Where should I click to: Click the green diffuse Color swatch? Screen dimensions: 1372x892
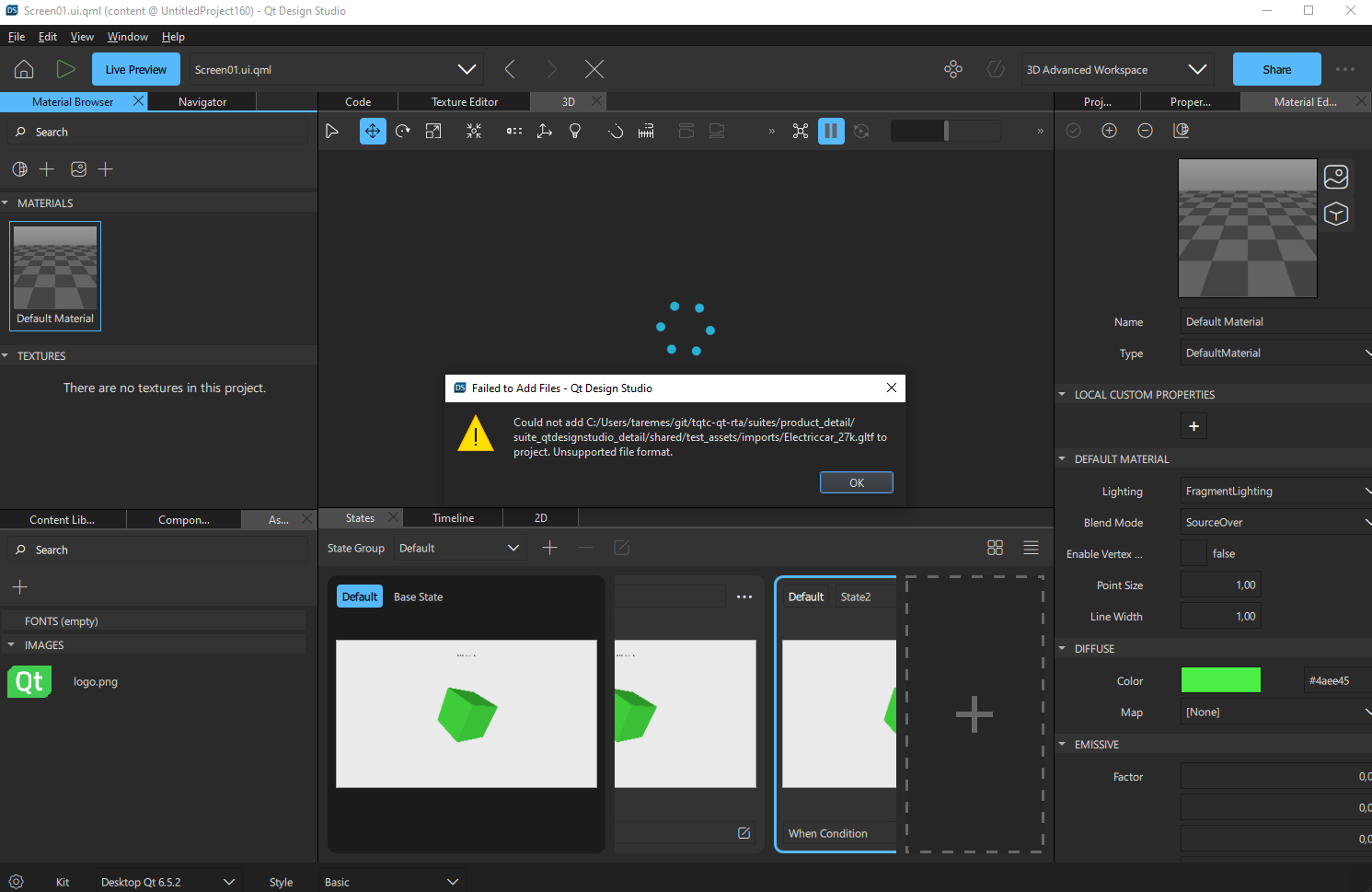(1221, 680)
